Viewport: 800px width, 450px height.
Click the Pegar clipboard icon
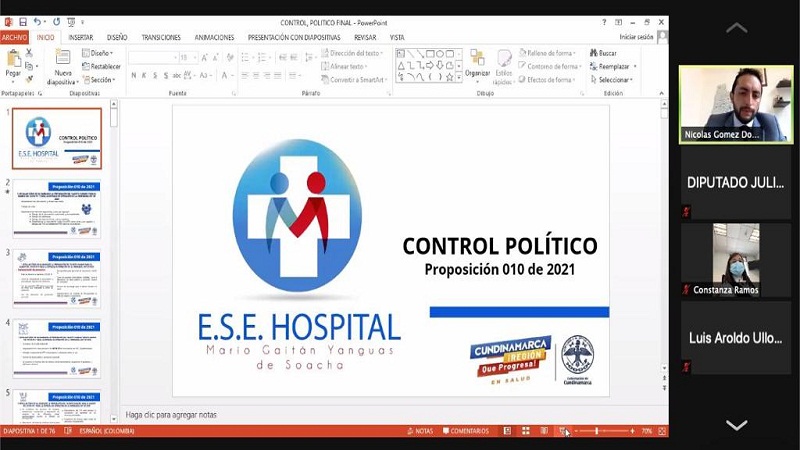[13, 59]
